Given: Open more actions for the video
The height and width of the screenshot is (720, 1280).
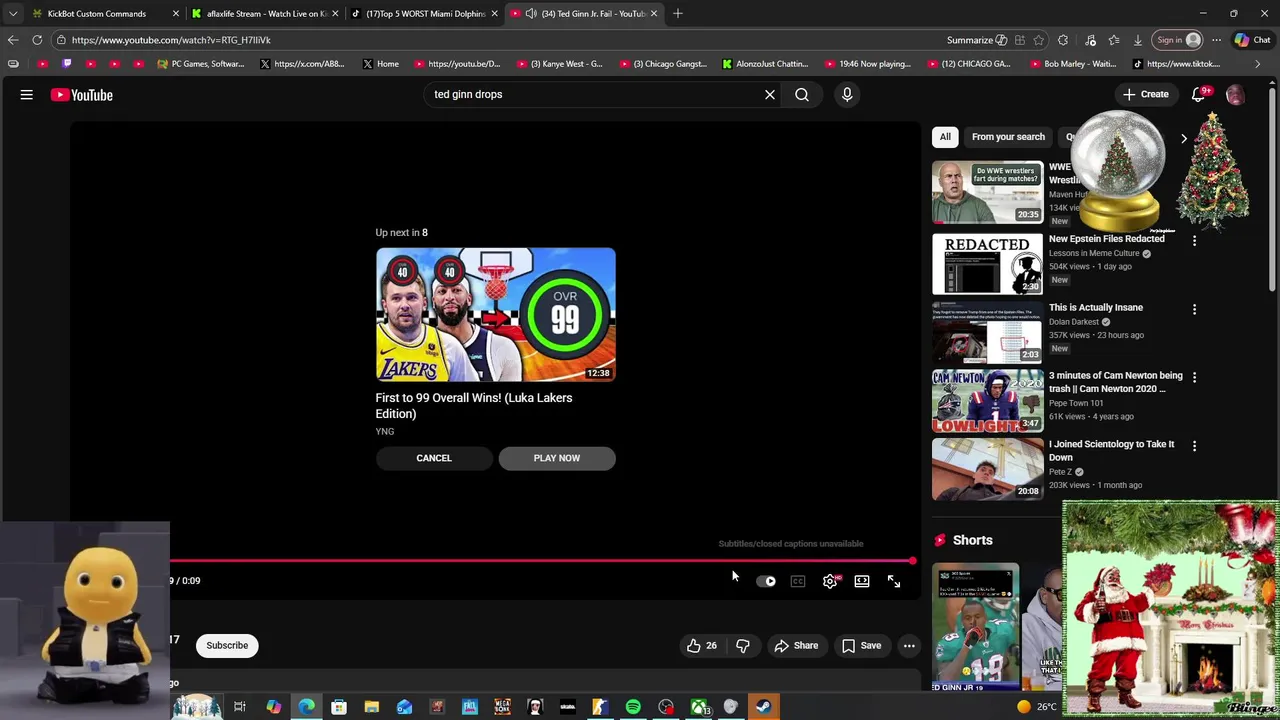Looking at the screenshot, I should click(909, 646).
